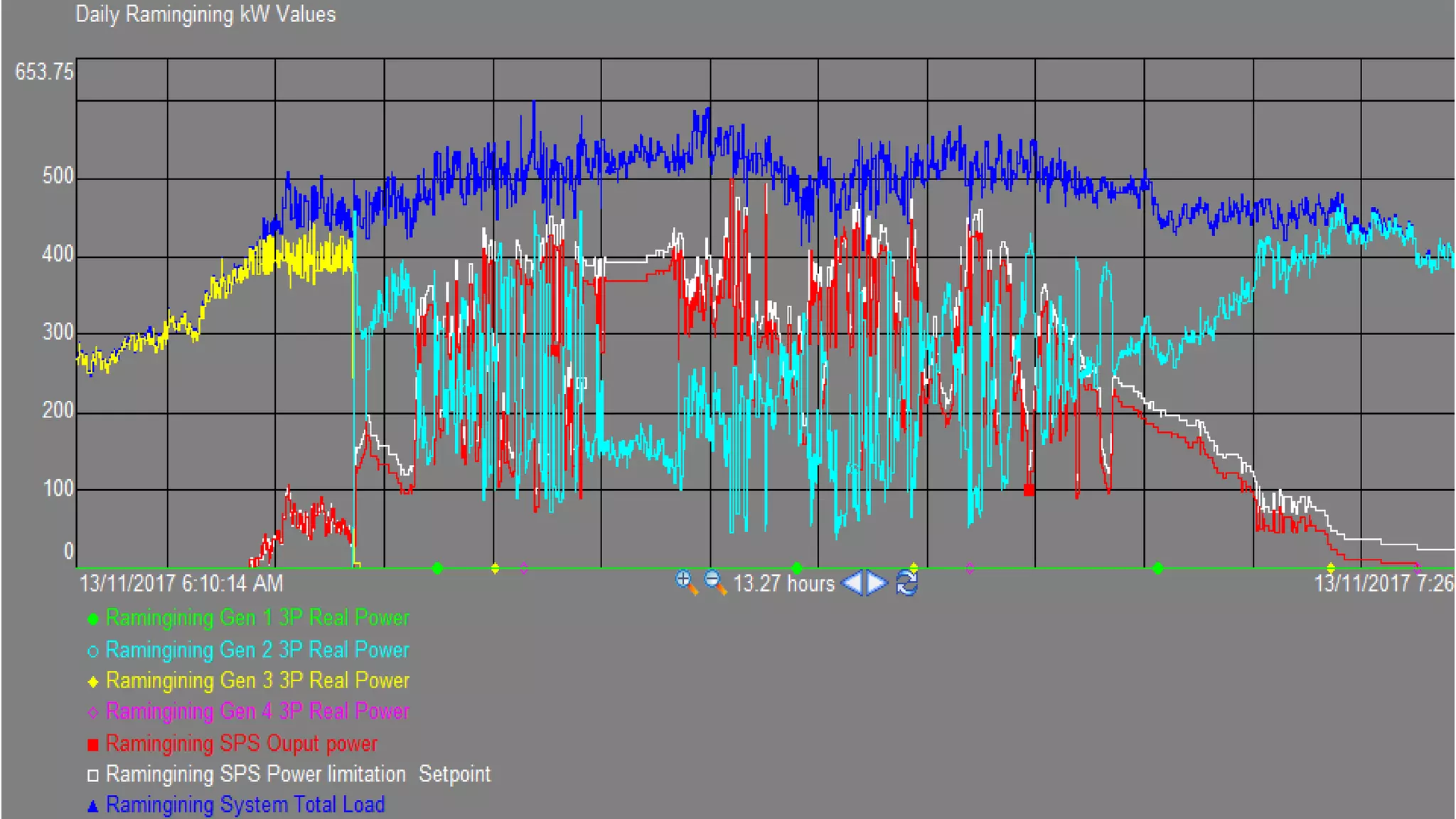The height and width of the screenshot is (819, 1456).
Task: Click the red SPS Output legend square
Action: (92, 744)
